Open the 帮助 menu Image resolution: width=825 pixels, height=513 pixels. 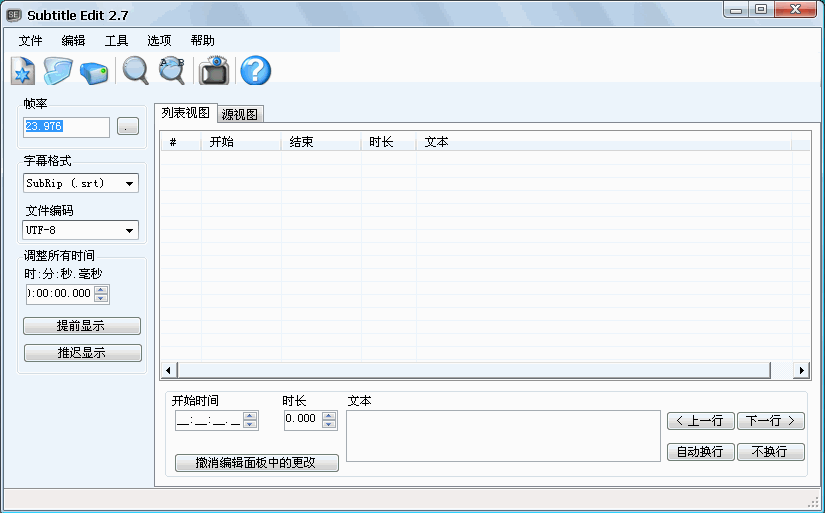tap(203, 41)
